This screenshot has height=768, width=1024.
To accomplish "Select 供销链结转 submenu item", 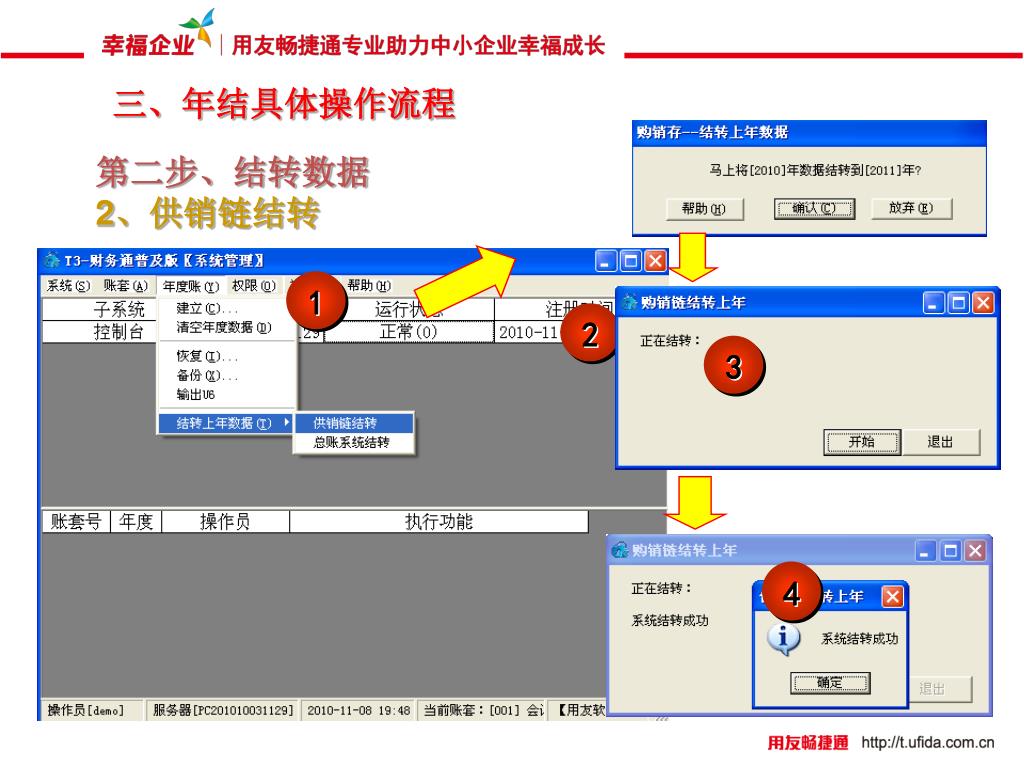I will (354, 423).
